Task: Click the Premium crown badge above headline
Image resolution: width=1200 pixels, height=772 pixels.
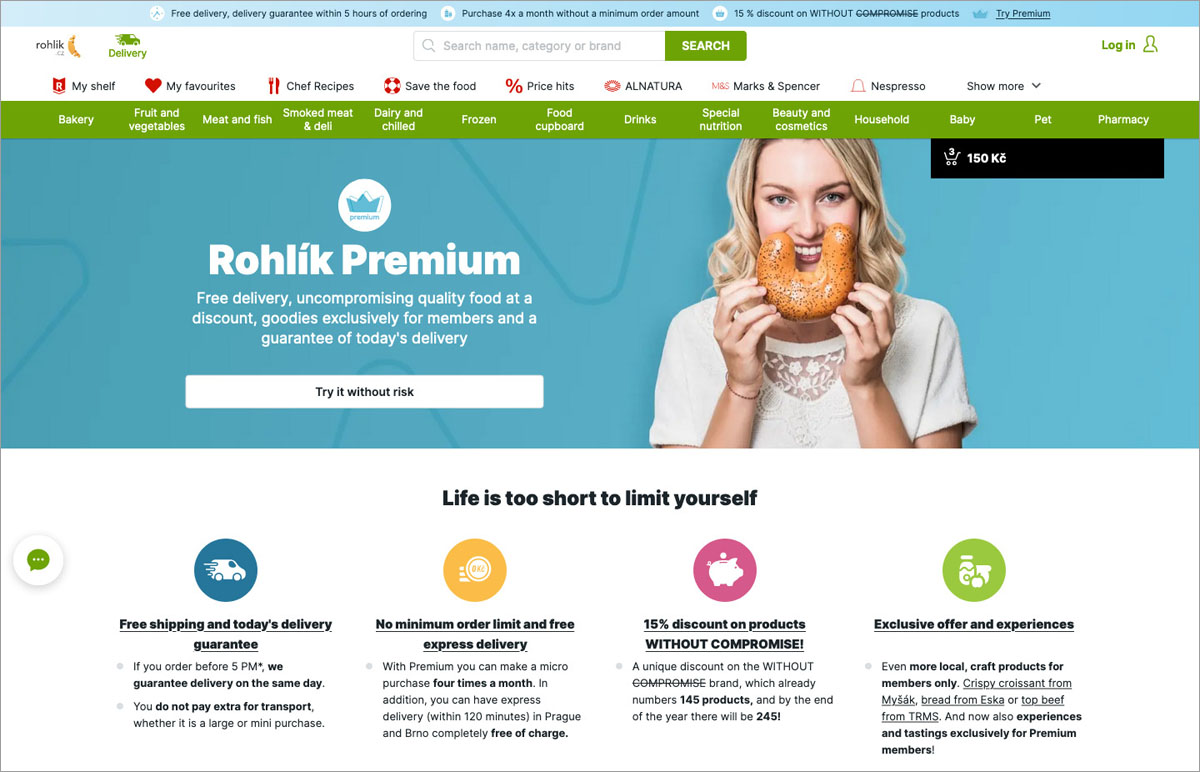Action: click(364, 205)
